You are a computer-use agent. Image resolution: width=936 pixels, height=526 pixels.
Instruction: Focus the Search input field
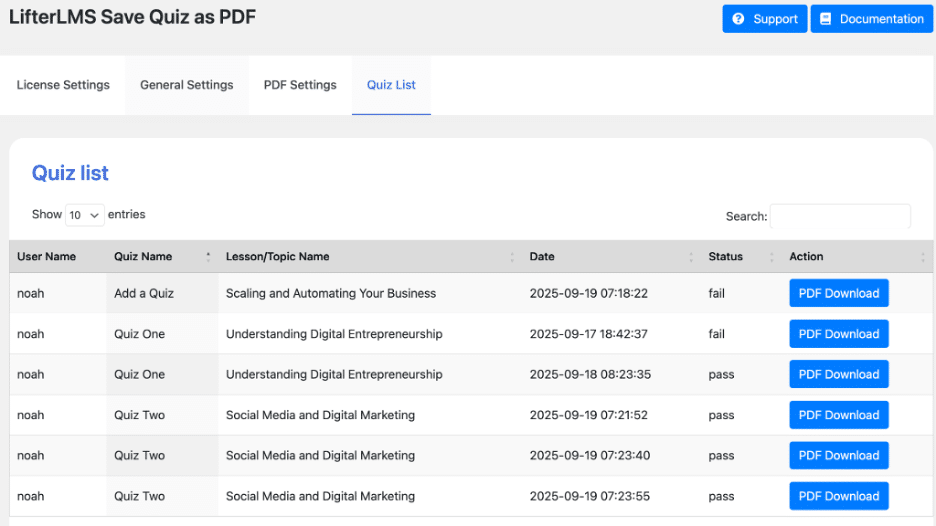pyautogui.click(x=840, y=216)
